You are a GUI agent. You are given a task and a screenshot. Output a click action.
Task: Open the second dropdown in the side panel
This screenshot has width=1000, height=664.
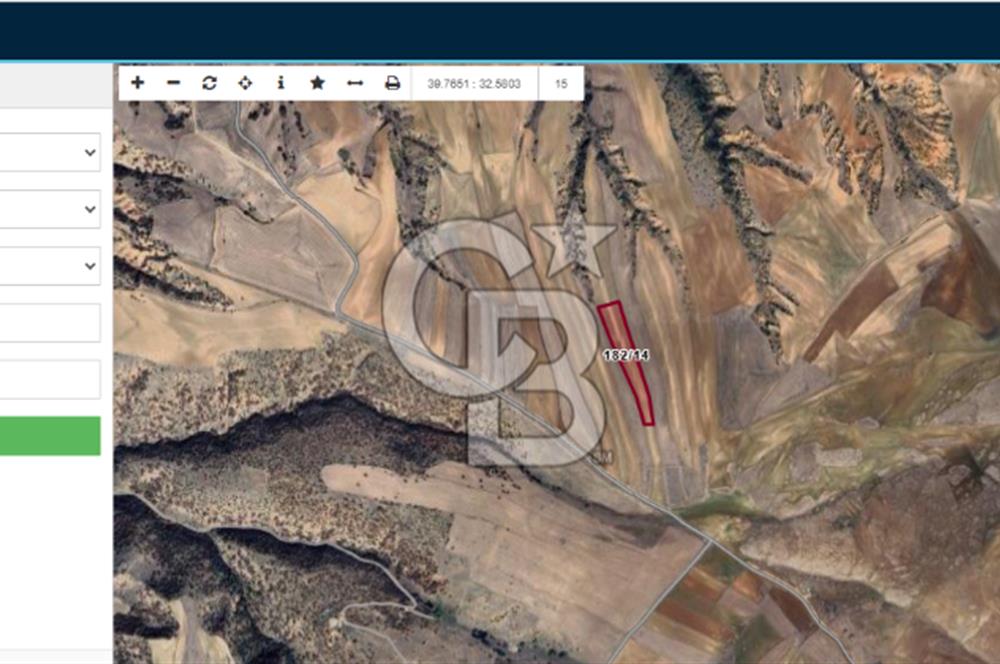(50, 209)
